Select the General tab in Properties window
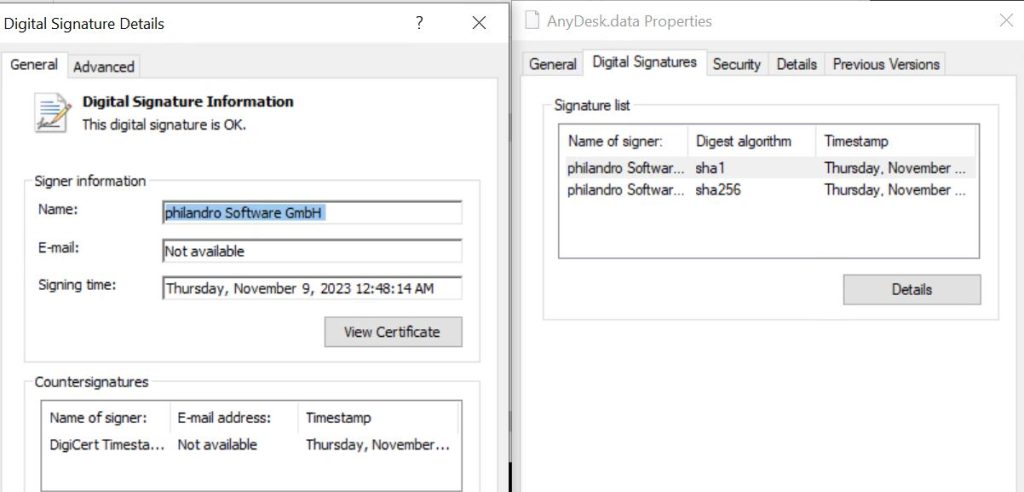 pyautogui.click(x=553, y=64)
